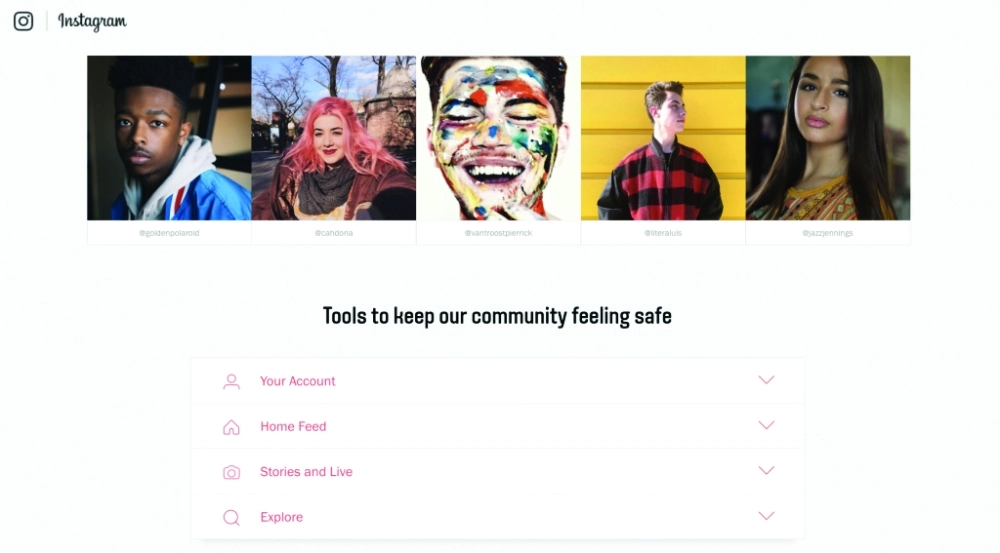Select the paint-covered face photo
This screenshot has height=553, width=1000.
pos(498,138)
